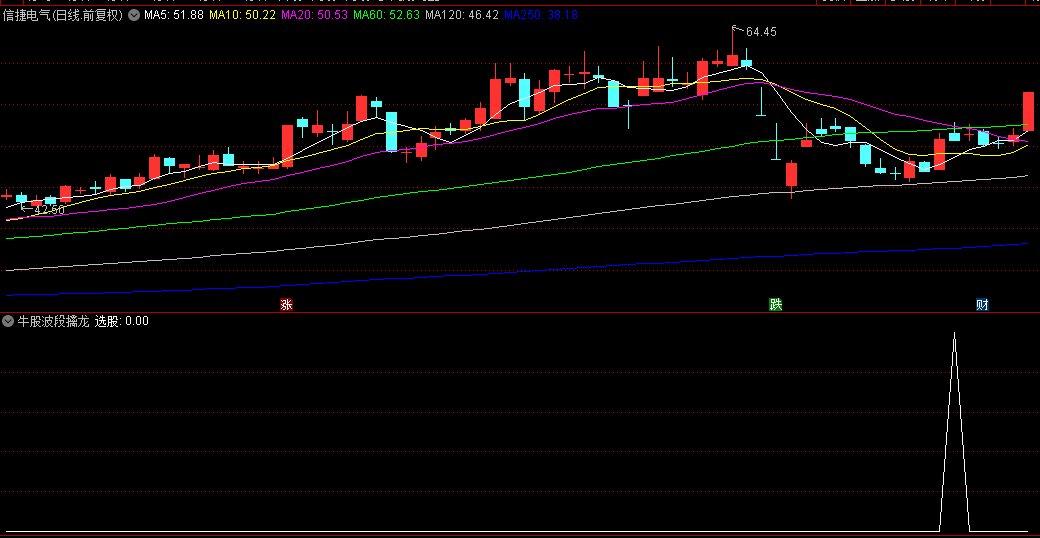Viewport: 1040px width, 538px height.
Task: Click the green 跌 event marker
Action: point(775,305)
